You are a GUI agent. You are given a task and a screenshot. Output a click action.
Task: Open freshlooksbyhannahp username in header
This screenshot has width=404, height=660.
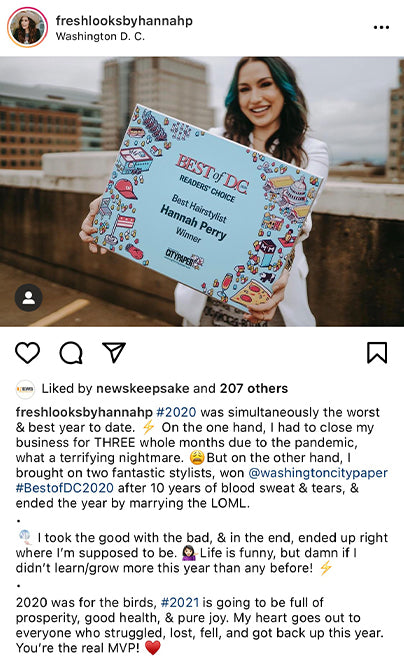124,21
